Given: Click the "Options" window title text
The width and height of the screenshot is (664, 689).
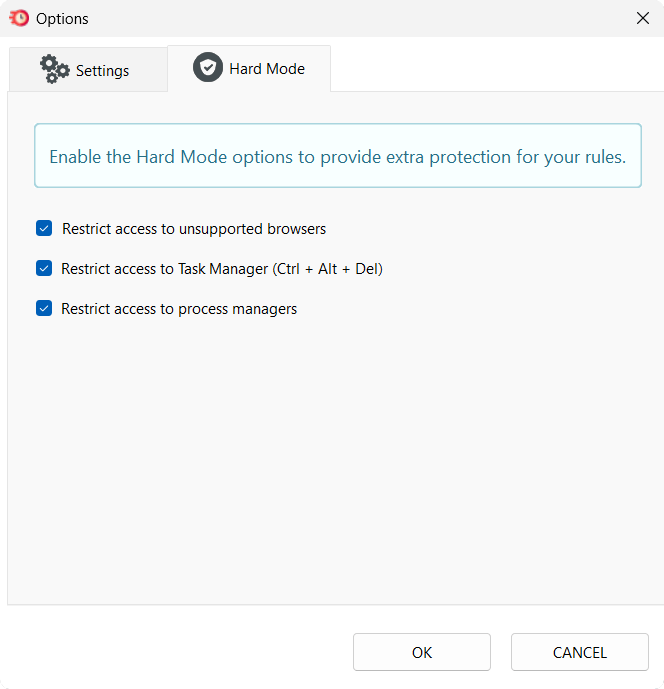Looking at the screenshot, I should (x=62, y=19).
